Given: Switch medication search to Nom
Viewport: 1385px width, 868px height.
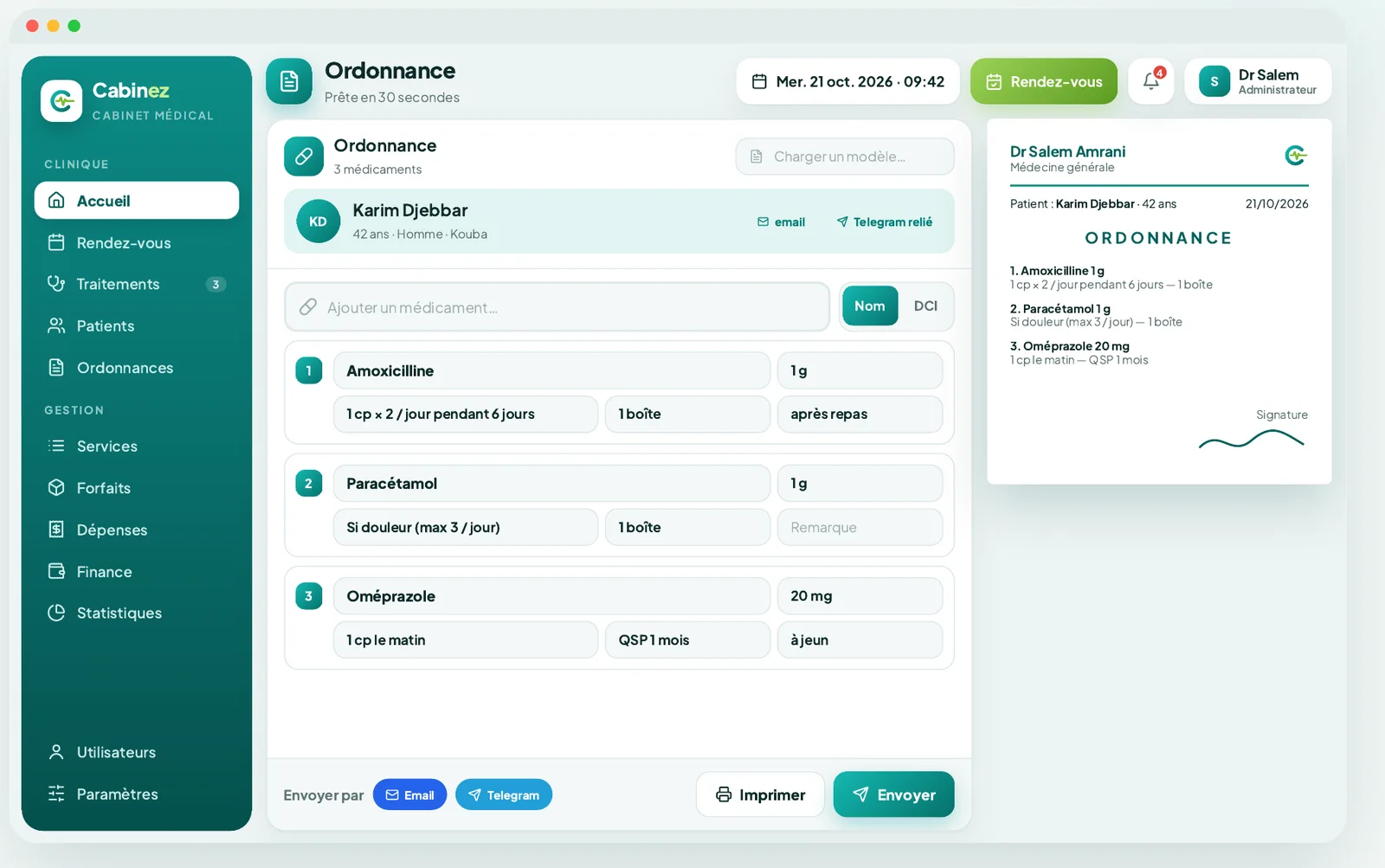Looking at the screenshot, I should [870, 305].
